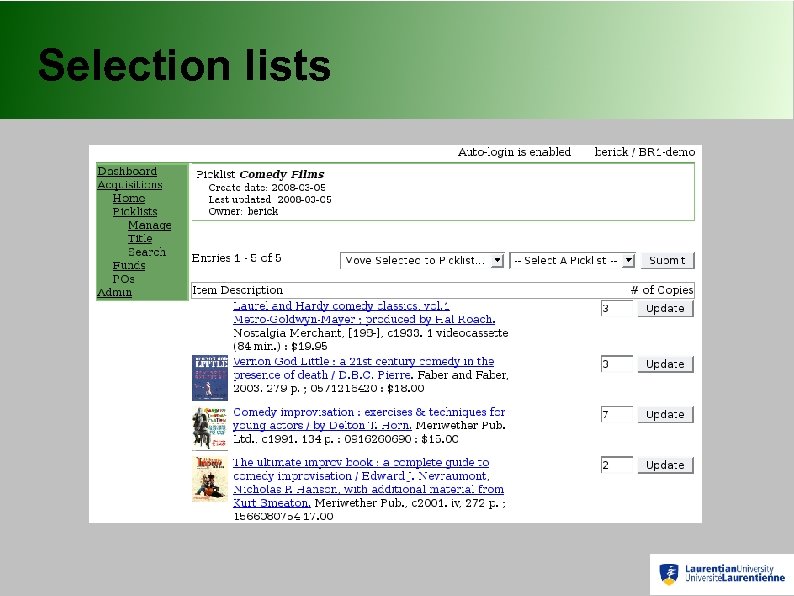Click 'berick / BR1-demo' user text
This screenshot has height=596, width=794.
click(x=645, y=152)
